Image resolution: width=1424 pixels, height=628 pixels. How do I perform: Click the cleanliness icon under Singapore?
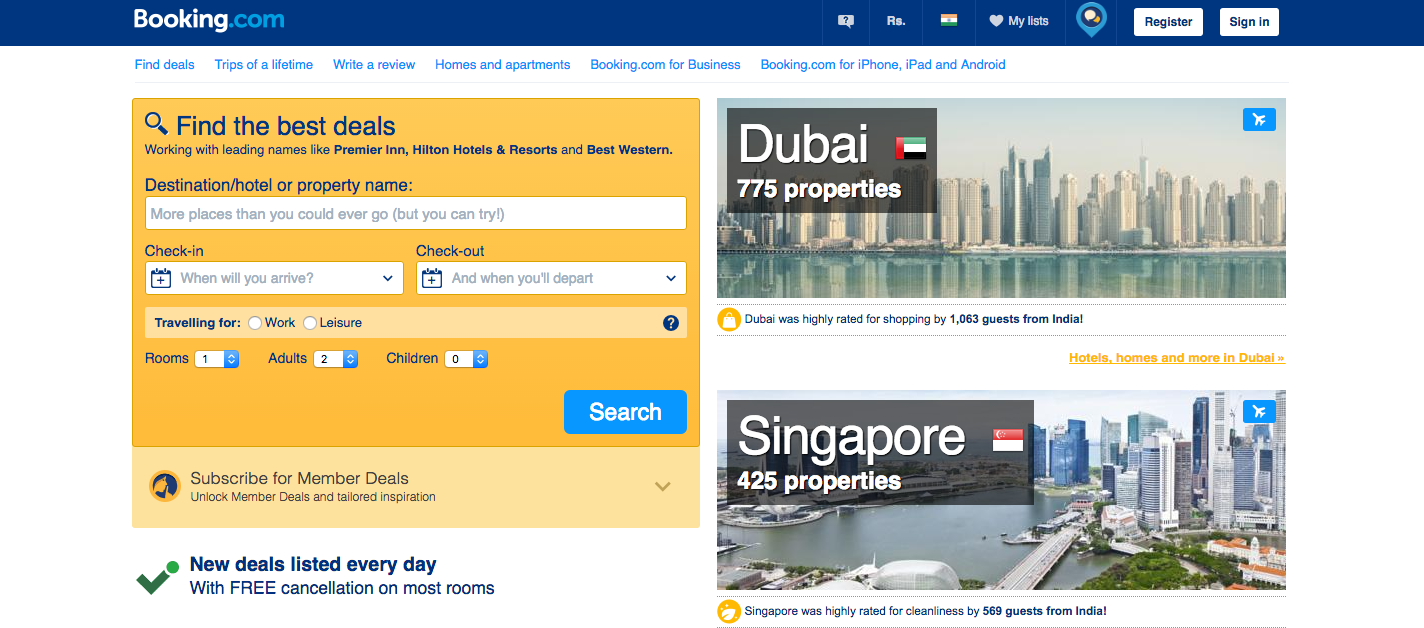729,611
